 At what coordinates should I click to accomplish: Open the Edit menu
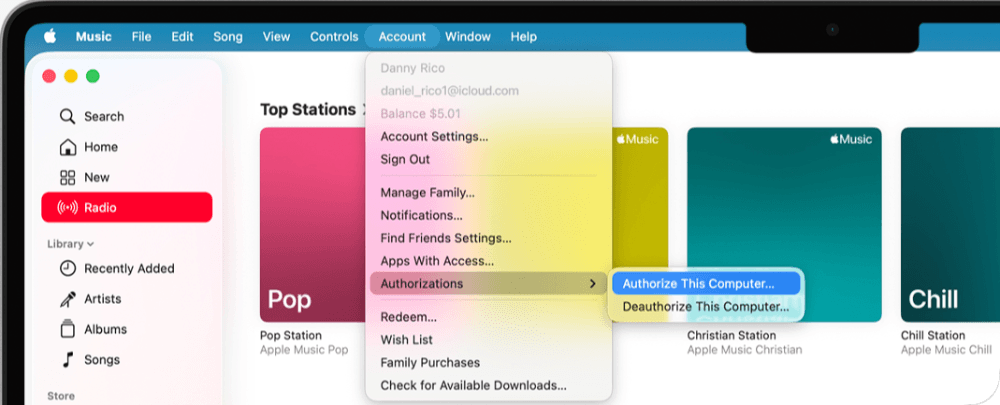click(x=182, y=36)
